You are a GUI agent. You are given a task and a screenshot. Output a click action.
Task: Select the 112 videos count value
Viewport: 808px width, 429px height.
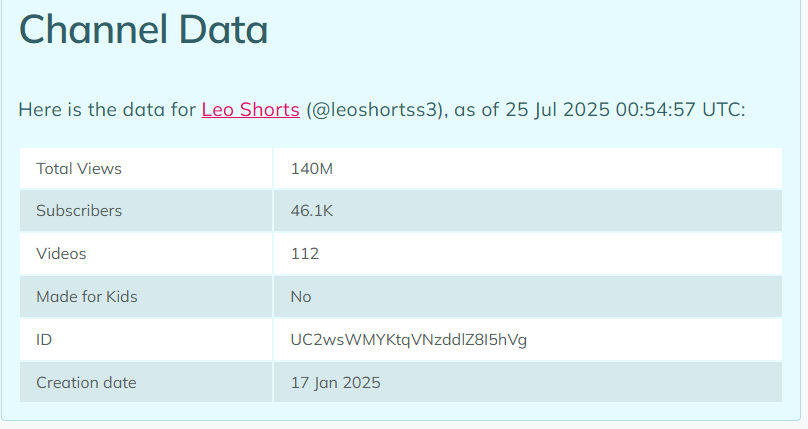(x=305, y=254)
